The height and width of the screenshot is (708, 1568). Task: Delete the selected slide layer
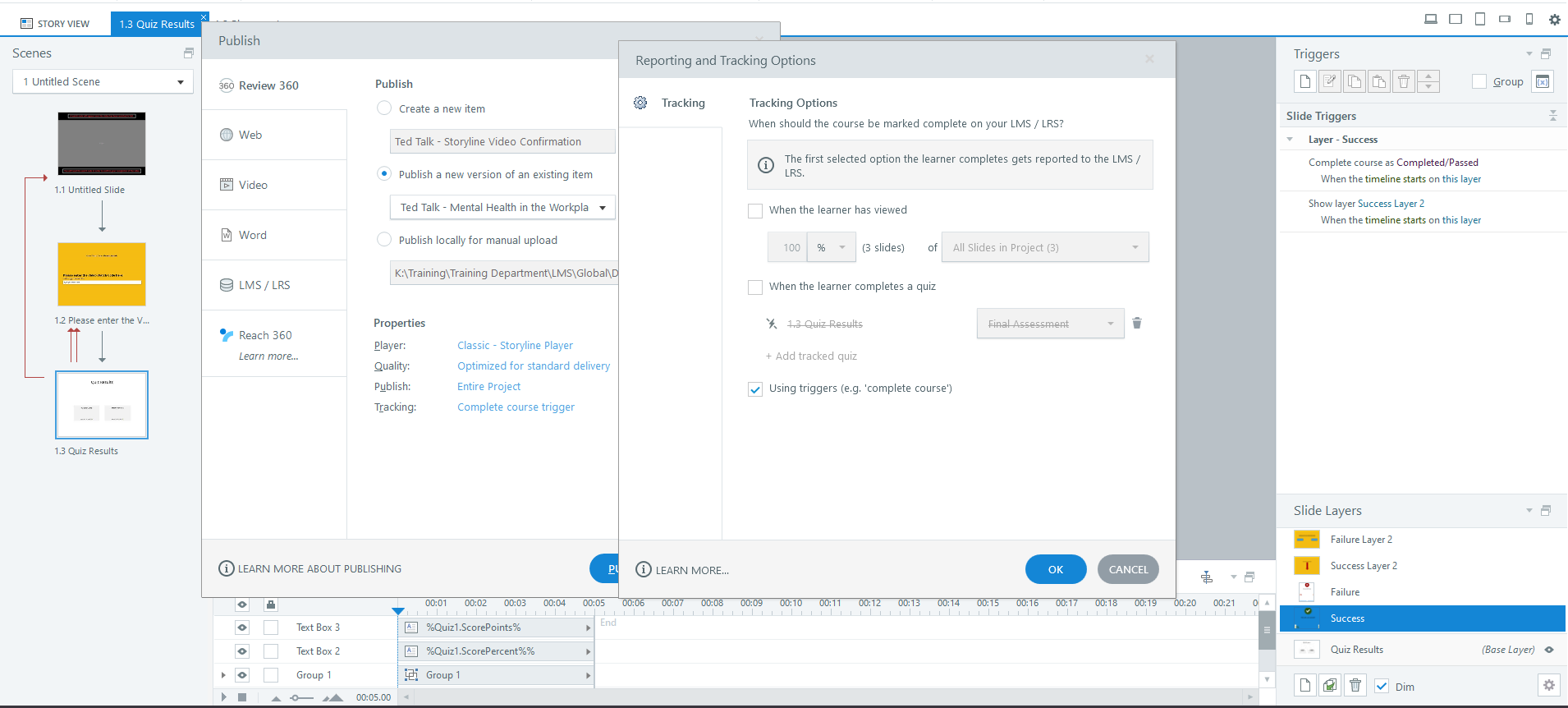(1355, 685)
